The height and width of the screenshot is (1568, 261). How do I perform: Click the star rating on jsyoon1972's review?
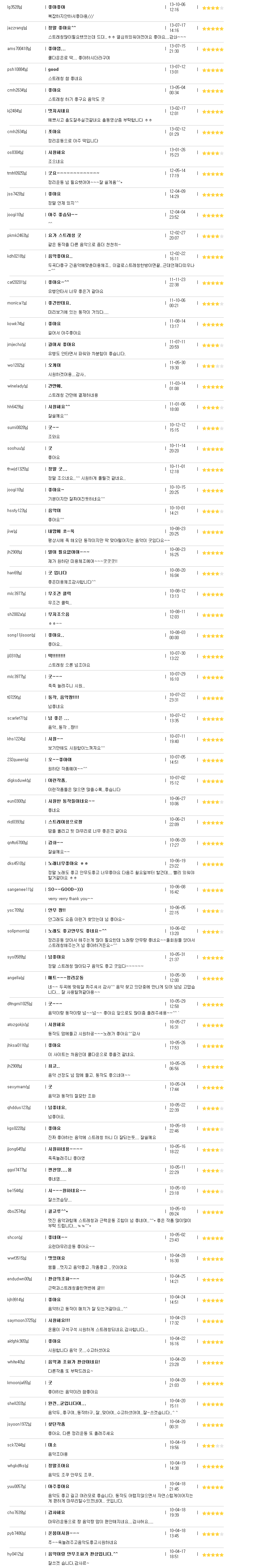212,1425
